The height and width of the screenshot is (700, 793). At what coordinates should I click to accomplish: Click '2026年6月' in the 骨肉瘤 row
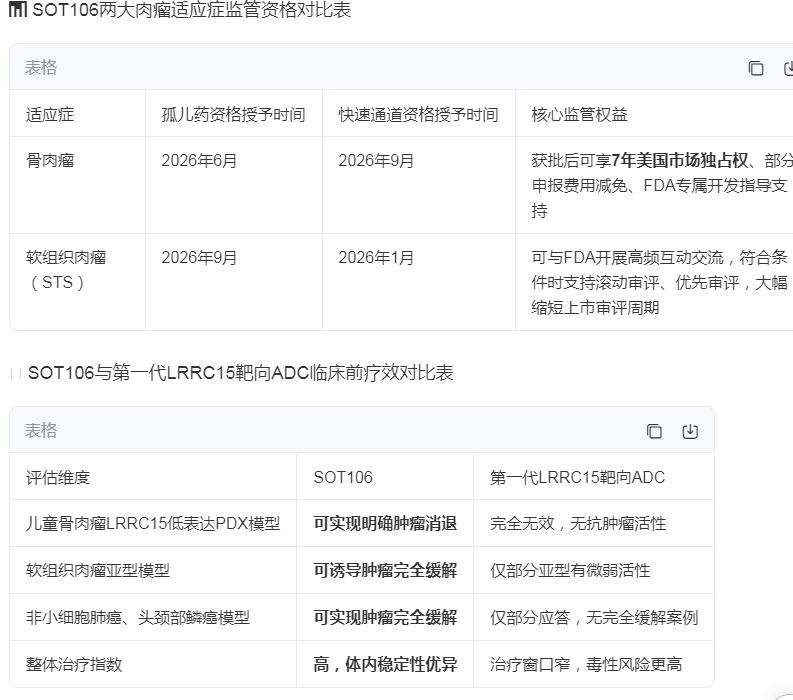(x=199, y=160)
